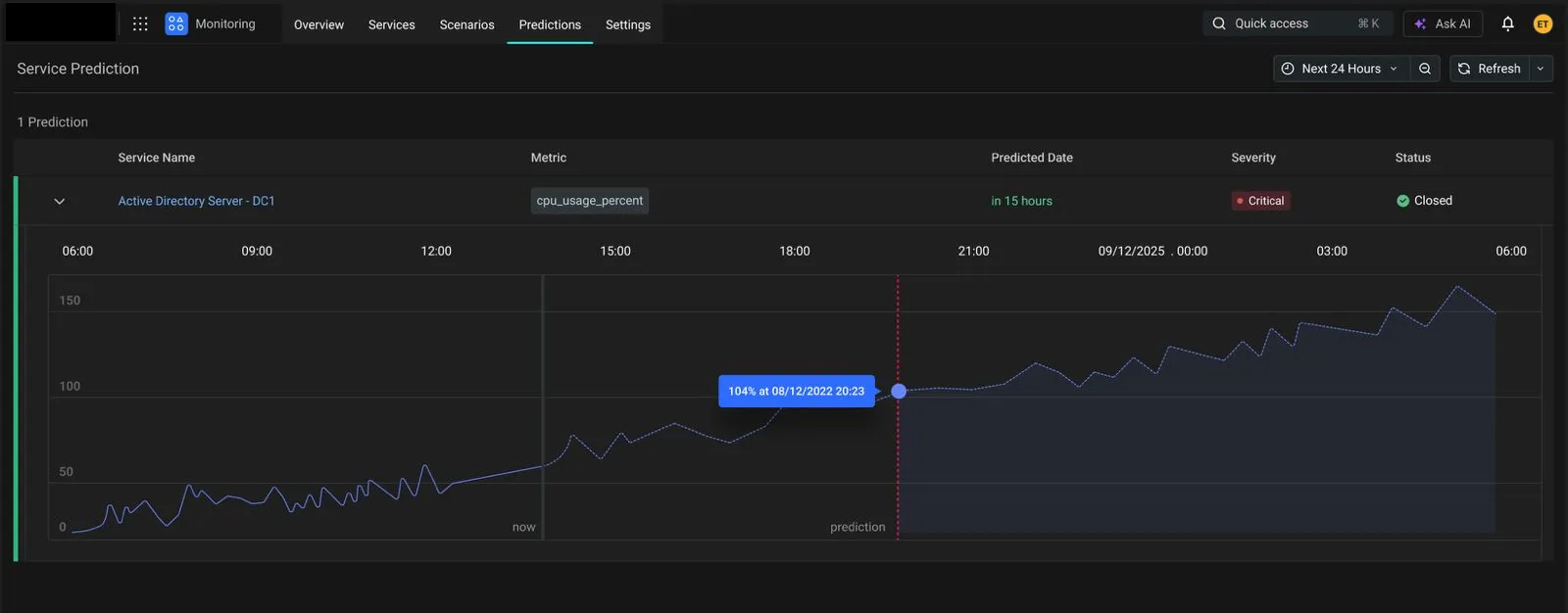
Task: Click the zoom out magnifier icon
Action: click(1425, 69)
